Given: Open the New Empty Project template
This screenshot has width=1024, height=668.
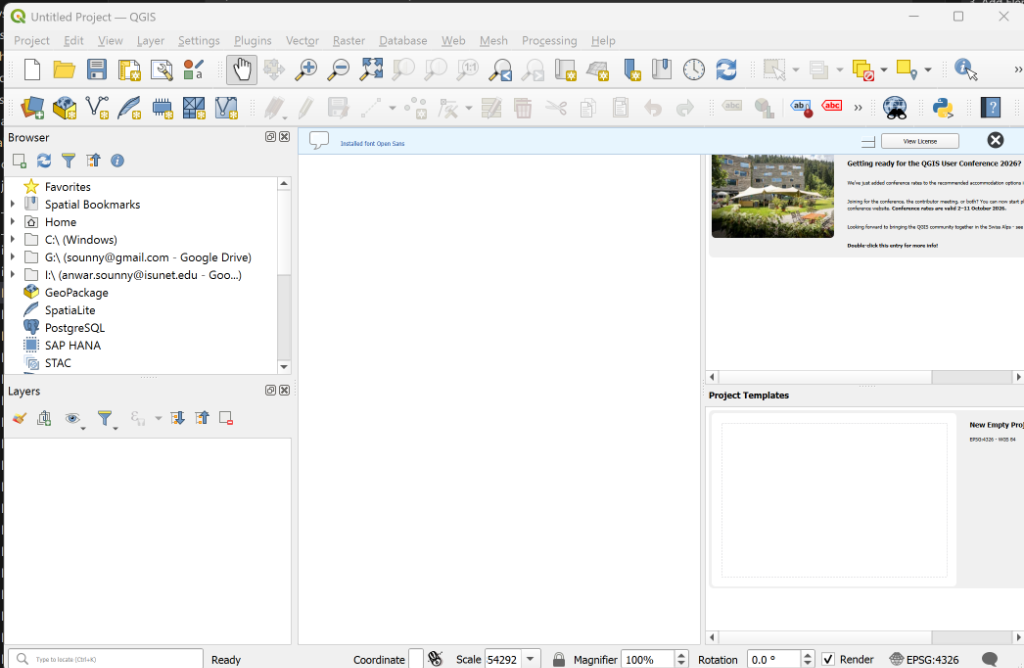Looking at the screenshot, I should 836,500.
